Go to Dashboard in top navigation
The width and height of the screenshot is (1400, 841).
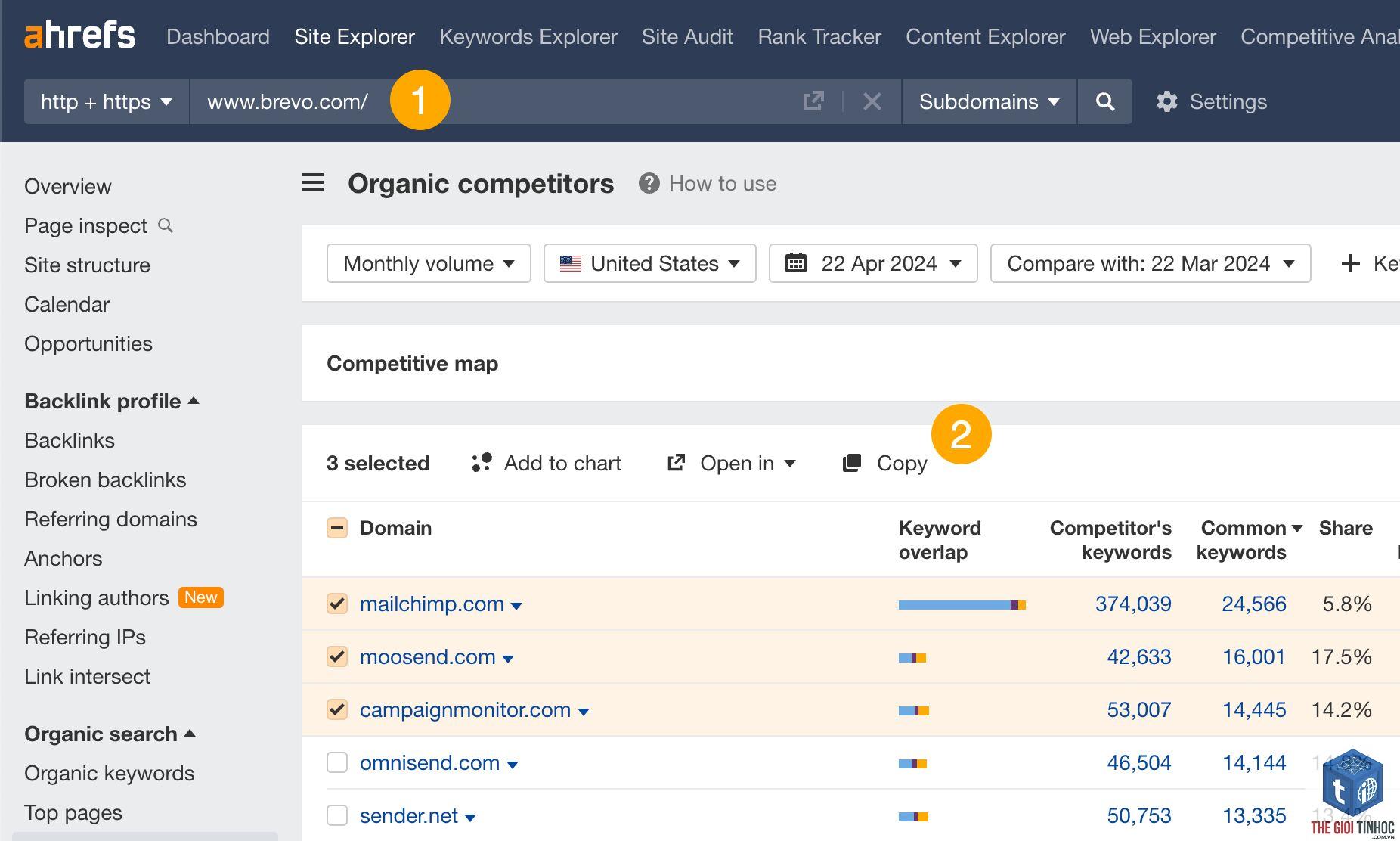218,36
